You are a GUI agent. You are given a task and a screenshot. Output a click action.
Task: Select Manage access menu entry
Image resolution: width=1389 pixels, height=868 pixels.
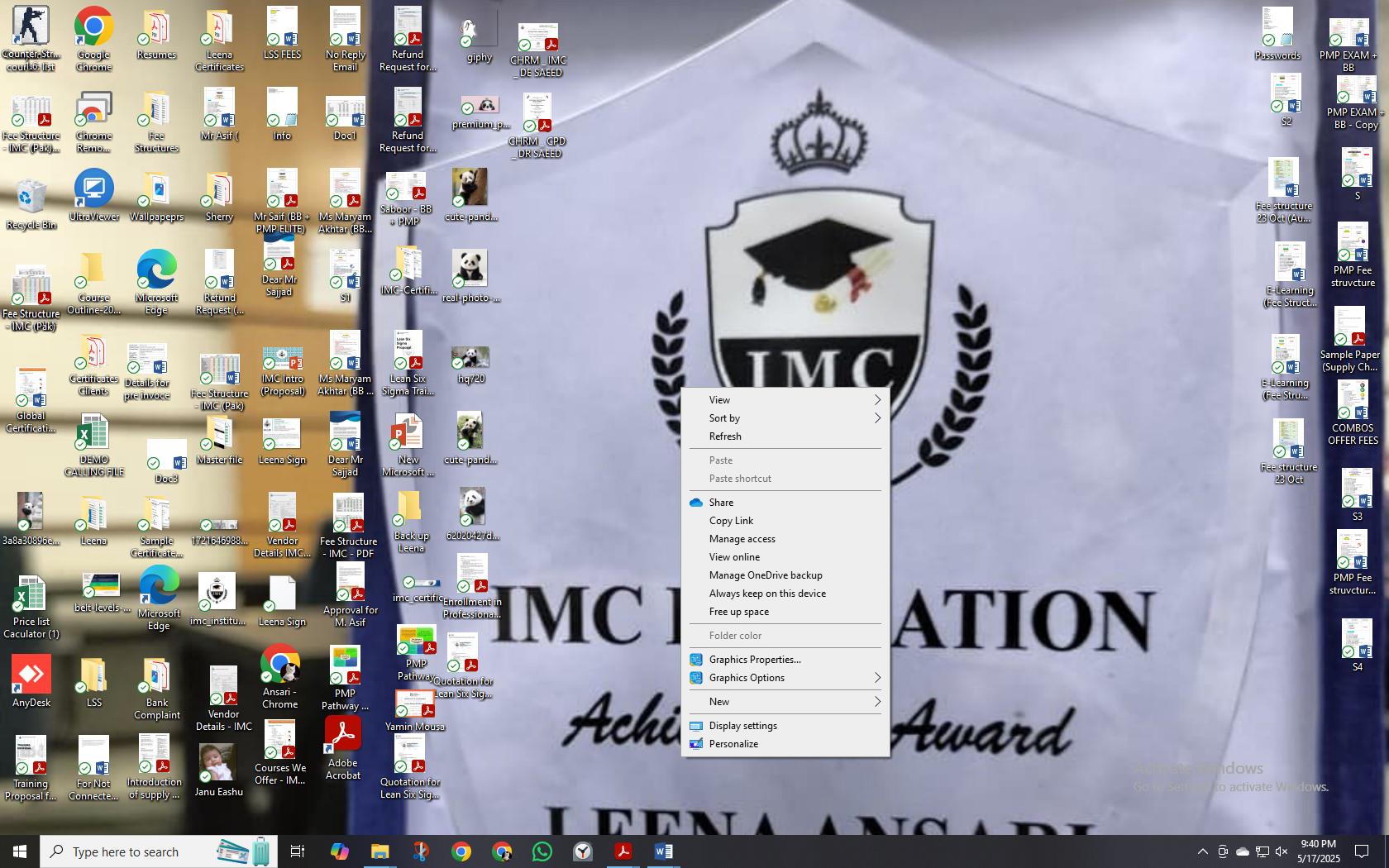pyautogui.click(x=785, y=539)
